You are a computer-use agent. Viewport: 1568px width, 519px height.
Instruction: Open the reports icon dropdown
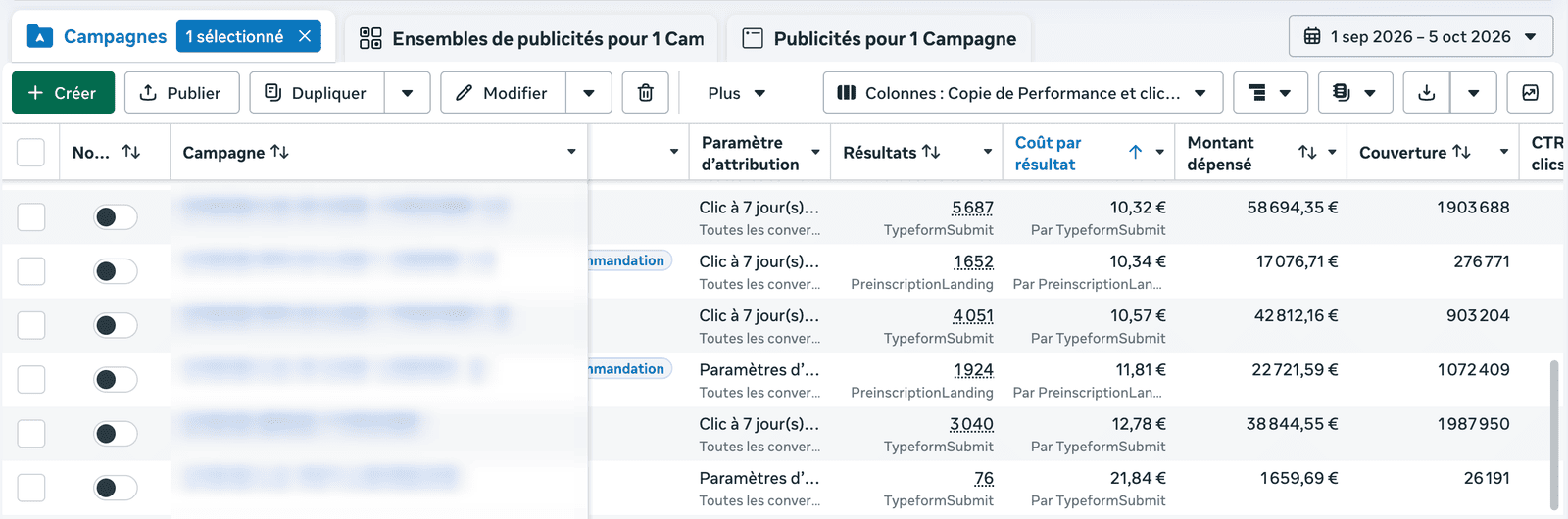[1355, 92]
